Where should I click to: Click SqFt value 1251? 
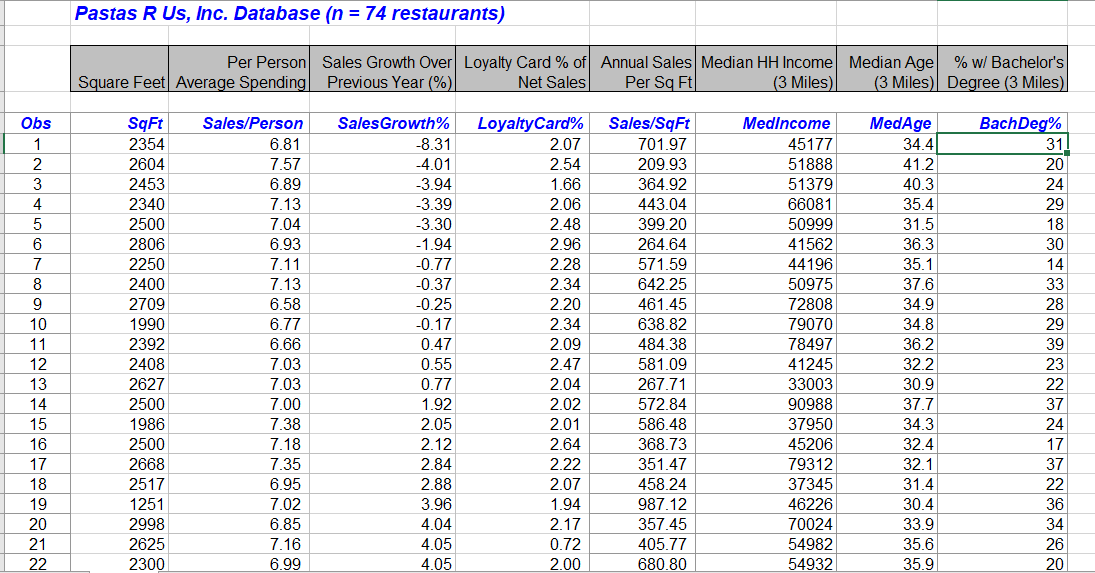[x=119, y=505]
